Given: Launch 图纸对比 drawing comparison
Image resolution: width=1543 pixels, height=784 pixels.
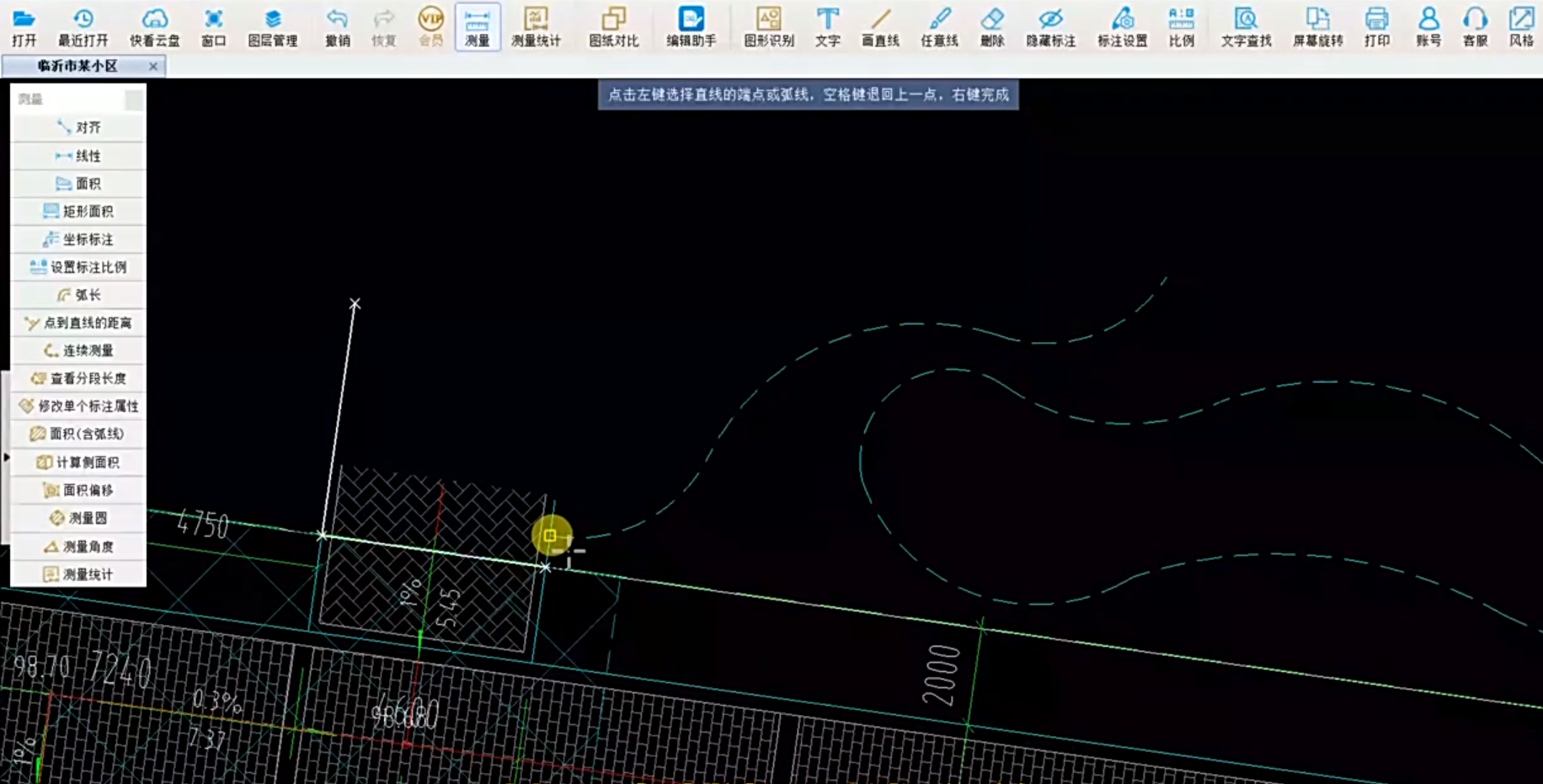Looking at the screenshot, I should point(613,26).
